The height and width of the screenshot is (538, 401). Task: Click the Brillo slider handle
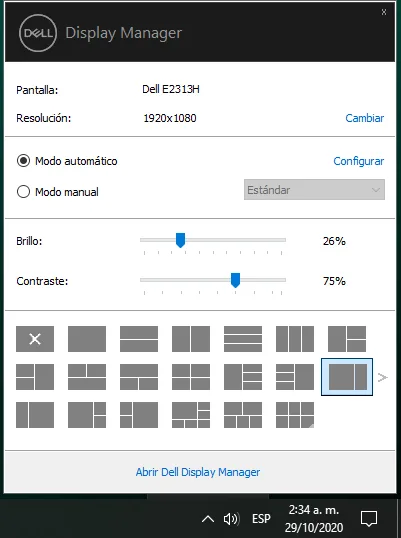coord(180,240)
